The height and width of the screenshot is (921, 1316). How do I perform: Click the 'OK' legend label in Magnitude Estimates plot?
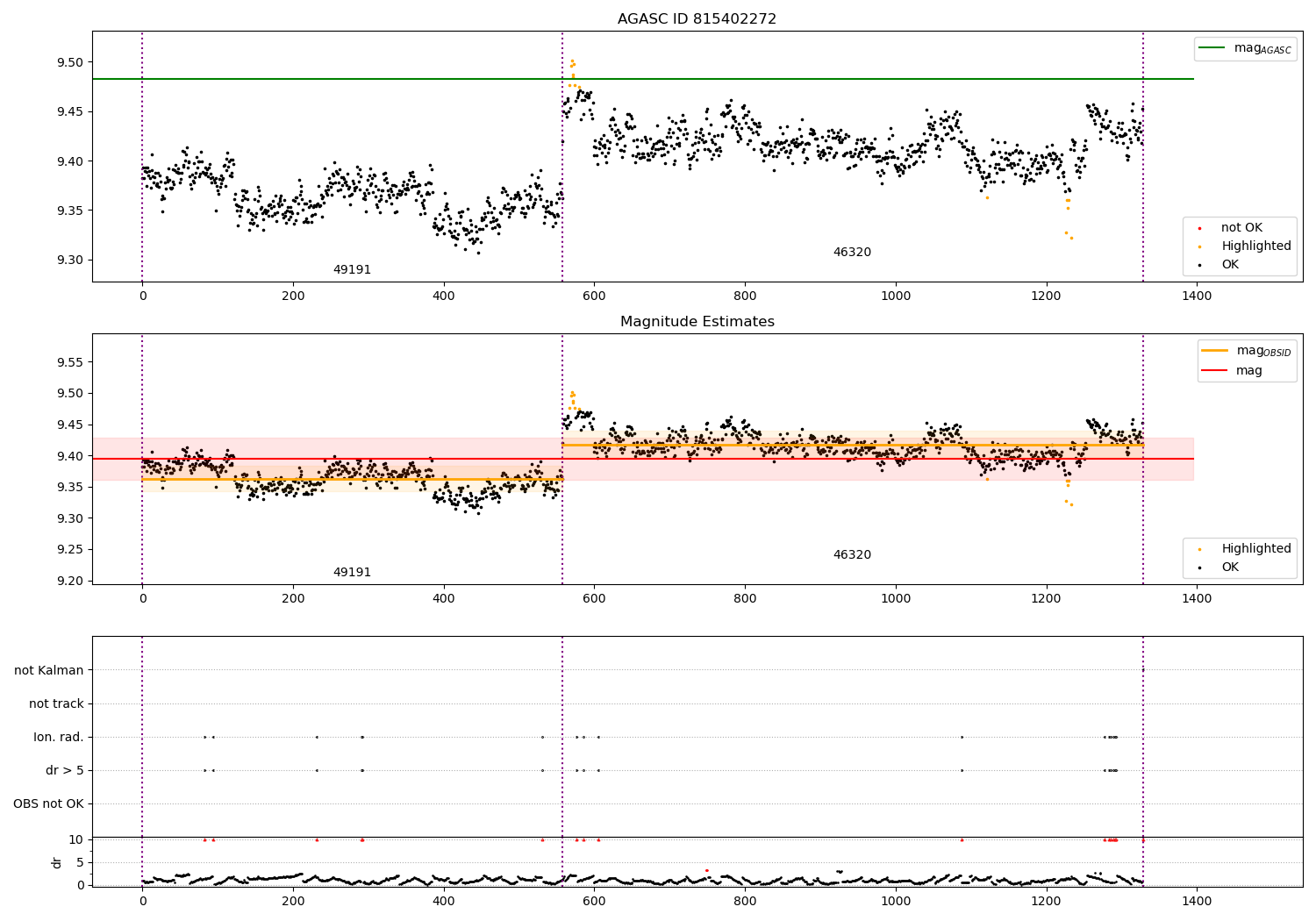click(x=1230, y=567)
